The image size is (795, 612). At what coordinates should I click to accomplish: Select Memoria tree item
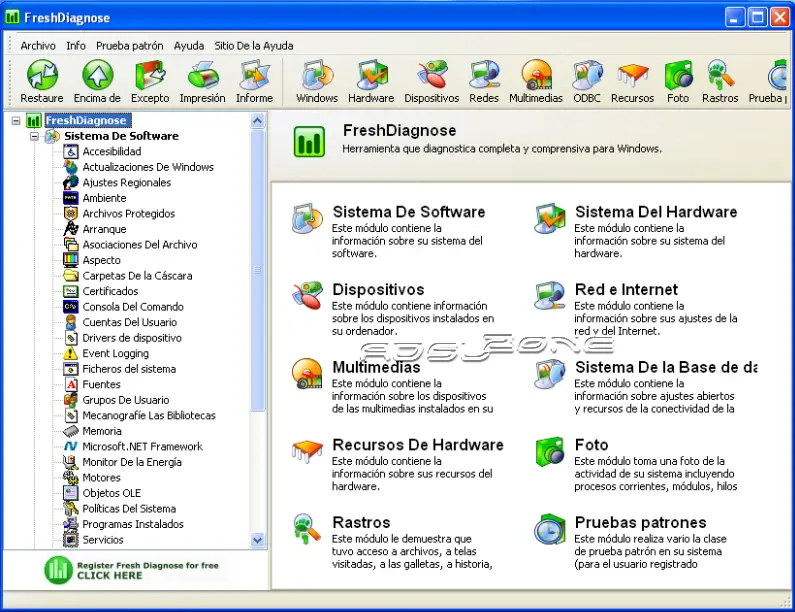[x=102, y=431]
